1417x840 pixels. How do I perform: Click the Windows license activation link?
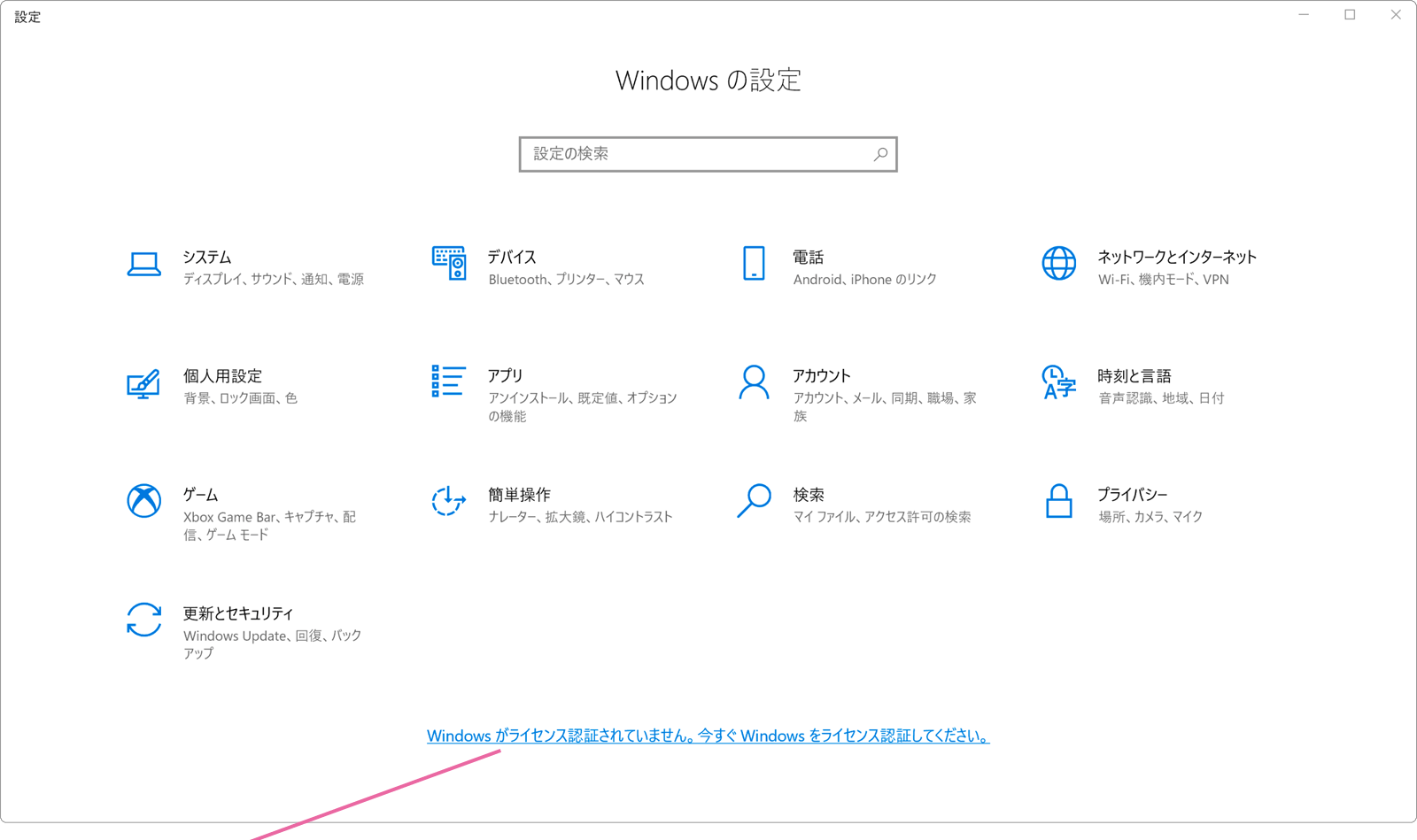pyautogui.click(x=708, y=736)
